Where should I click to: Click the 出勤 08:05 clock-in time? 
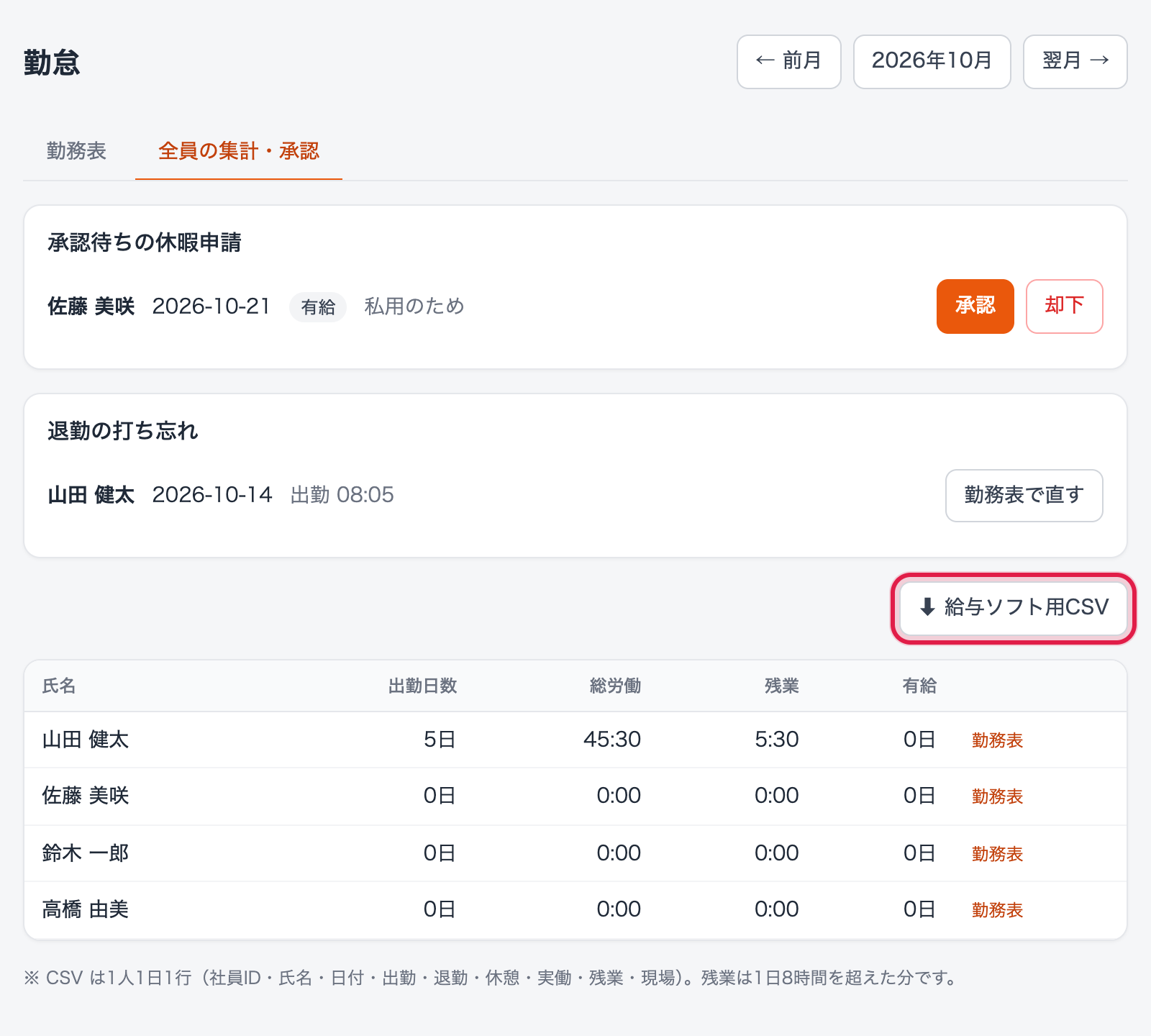(342, 495)
